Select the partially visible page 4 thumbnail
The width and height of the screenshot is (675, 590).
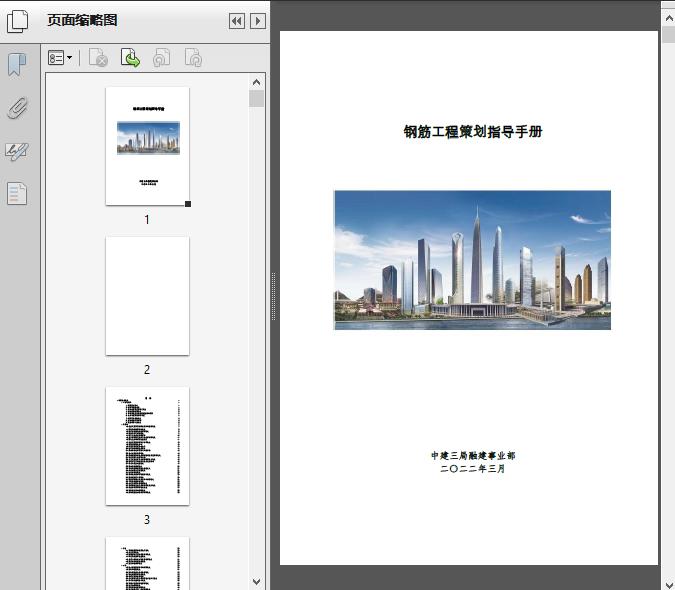pos(147,563)
